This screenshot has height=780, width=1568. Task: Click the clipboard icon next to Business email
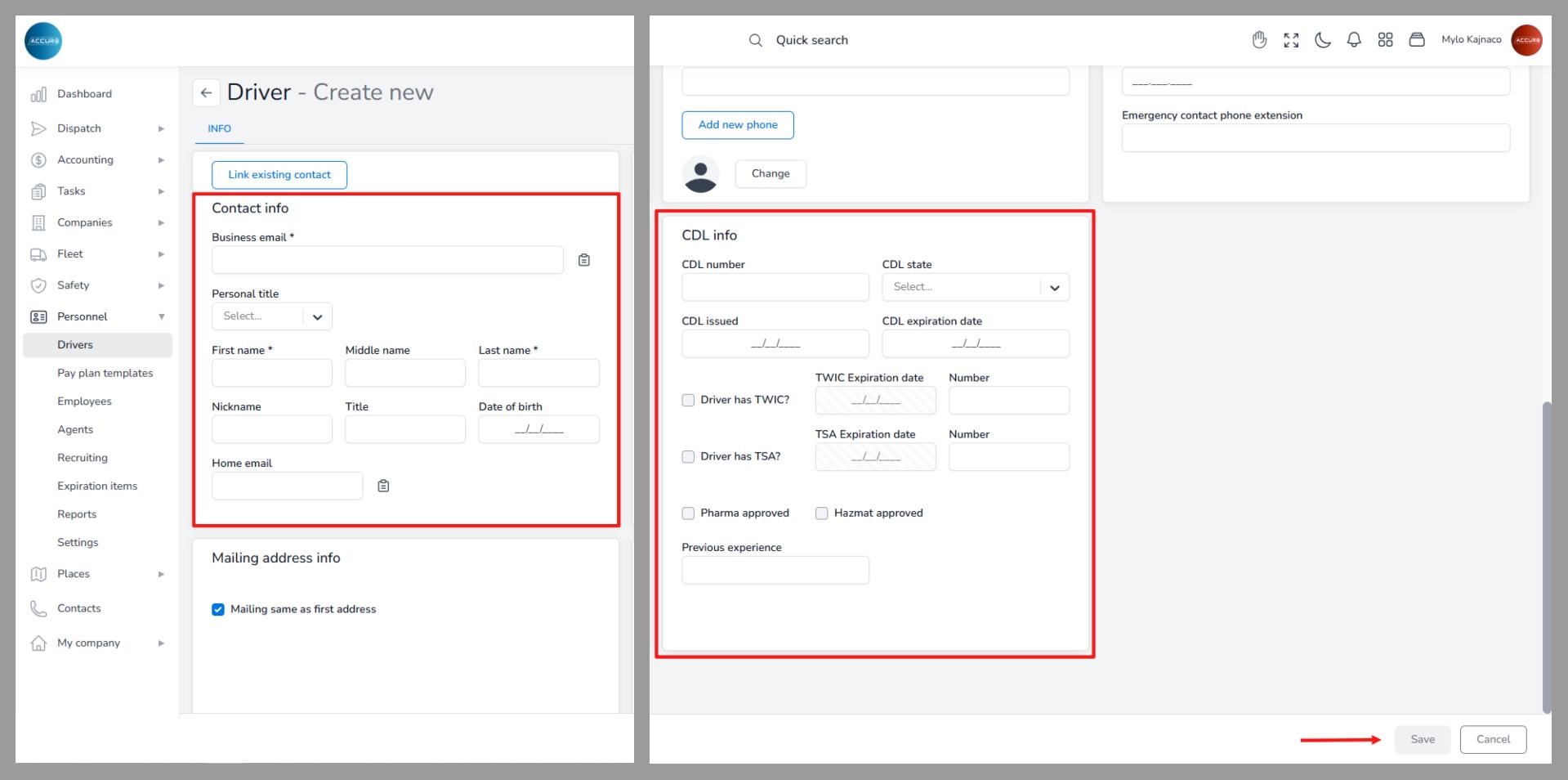click(583, 260)
